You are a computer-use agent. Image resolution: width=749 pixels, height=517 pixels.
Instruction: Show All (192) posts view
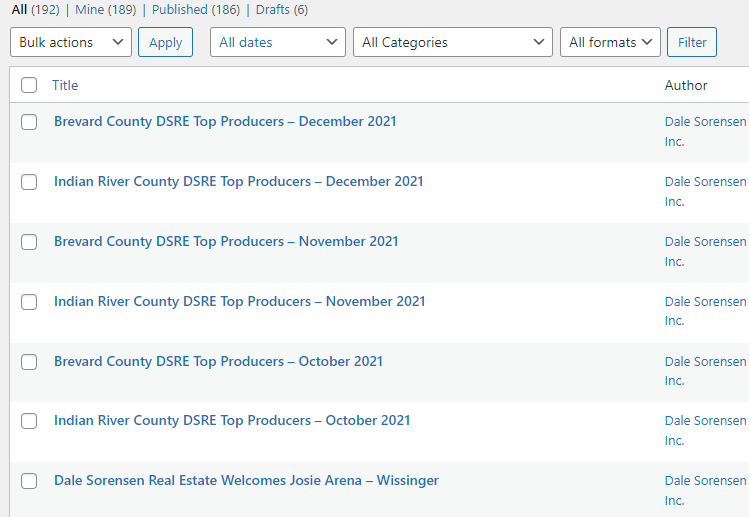coord(35,10)
